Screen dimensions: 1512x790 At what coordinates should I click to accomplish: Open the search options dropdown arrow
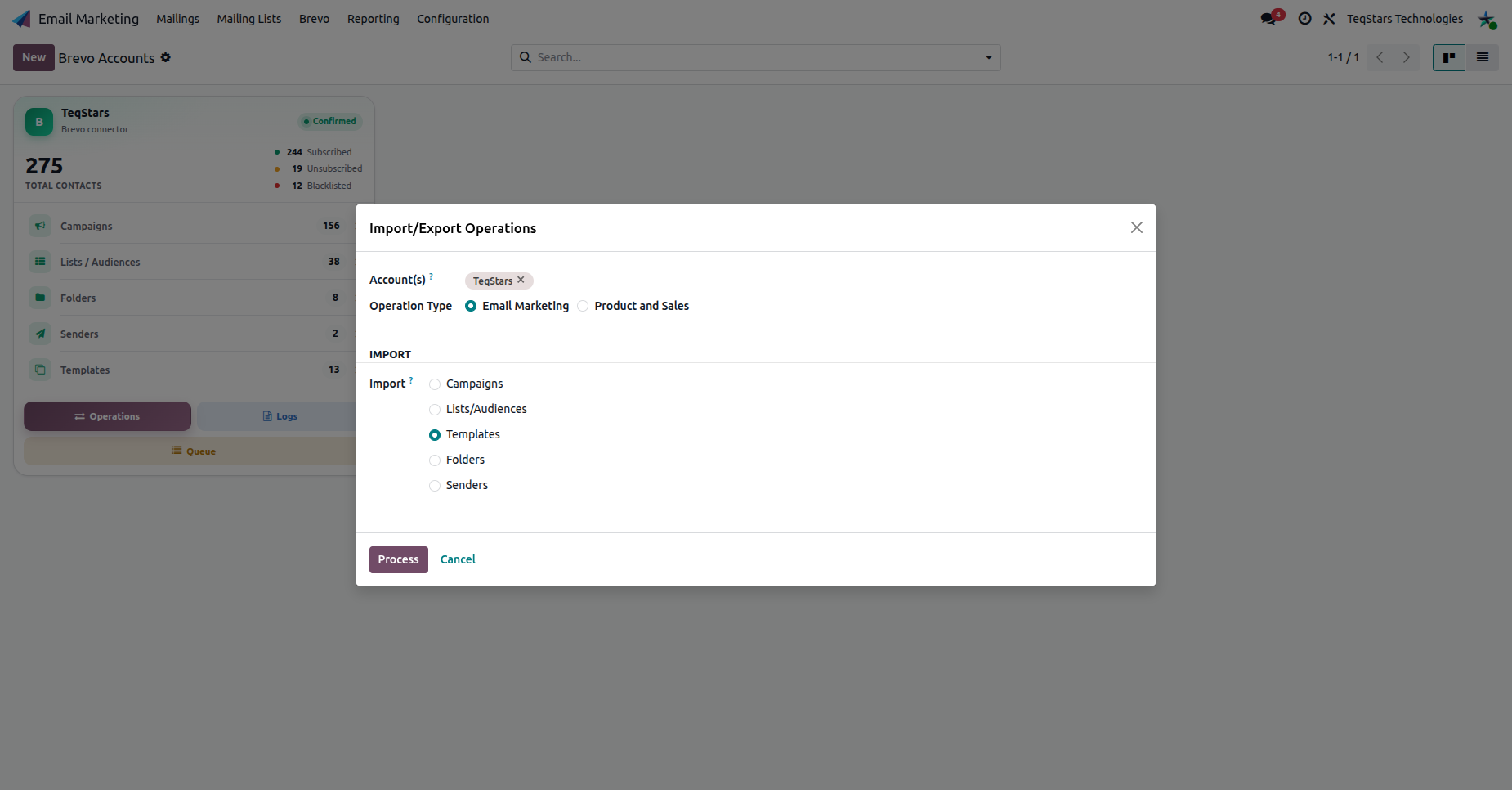tap(989, 57)
